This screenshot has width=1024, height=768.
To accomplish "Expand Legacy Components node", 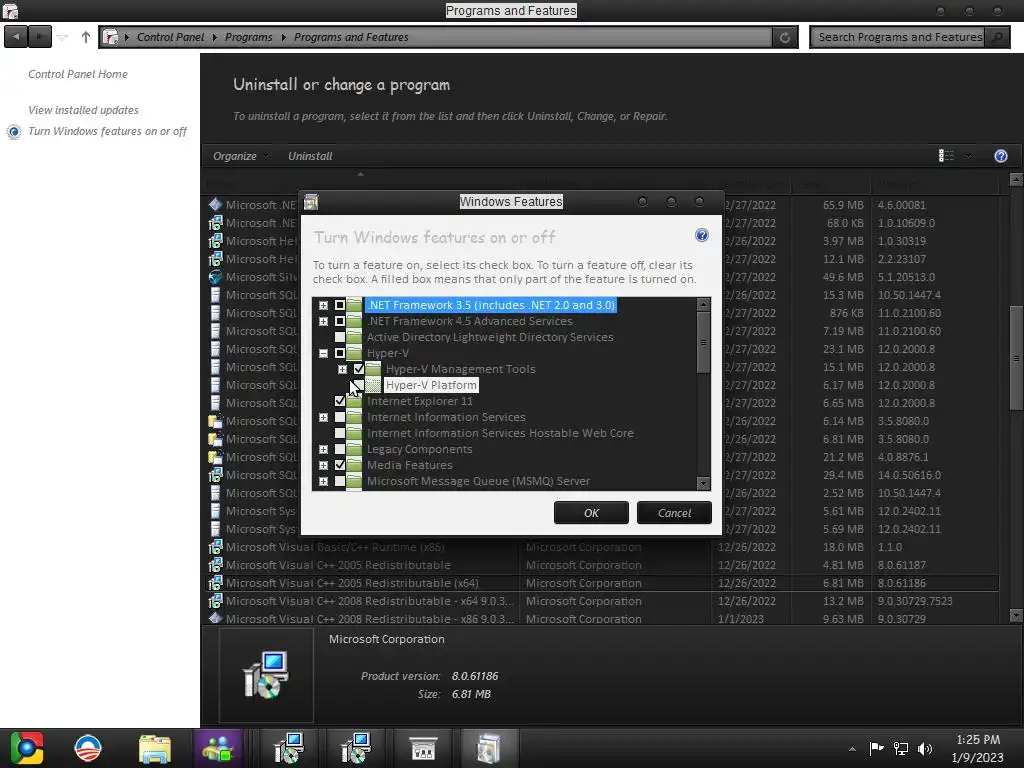I will click(x=323, y=449).
